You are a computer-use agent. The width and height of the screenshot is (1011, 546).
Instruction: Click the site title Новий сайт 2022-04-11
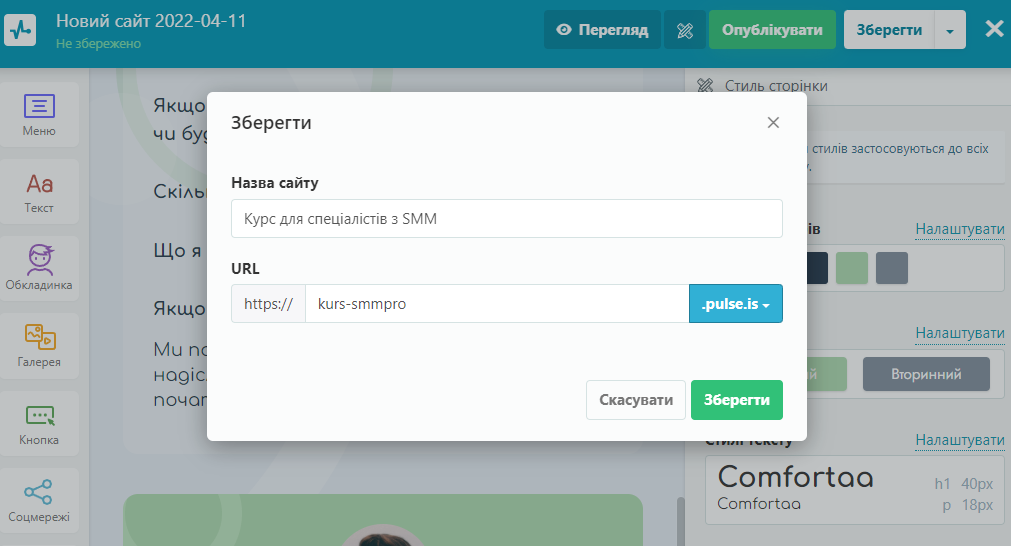coord(152,21)
